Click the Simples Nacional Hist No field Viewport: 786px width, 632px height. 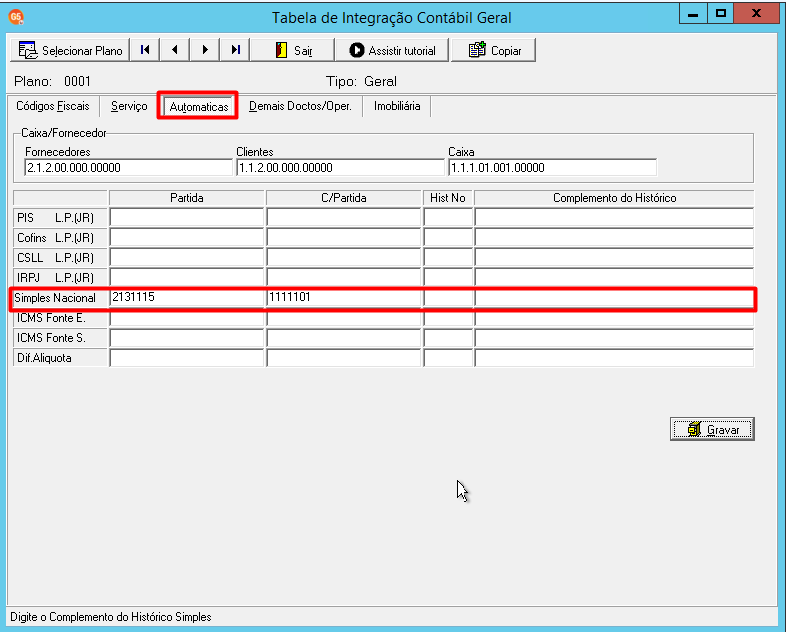point(448,298)
